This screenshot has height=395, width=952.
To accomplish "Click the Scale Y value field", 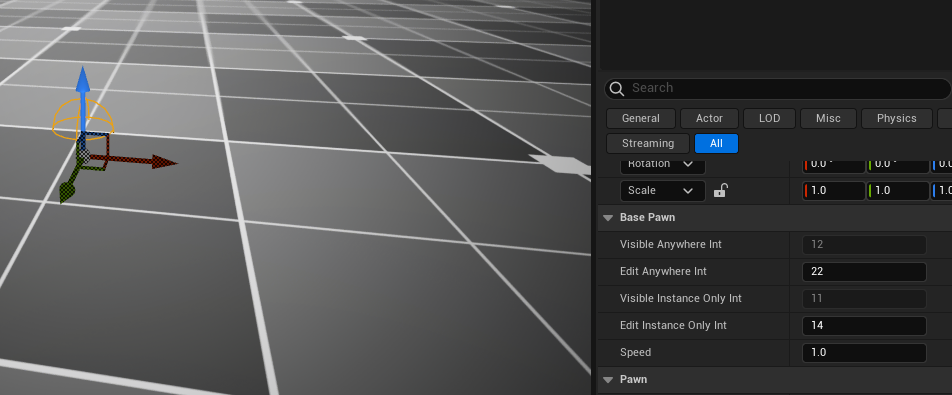I will [898, 191].
